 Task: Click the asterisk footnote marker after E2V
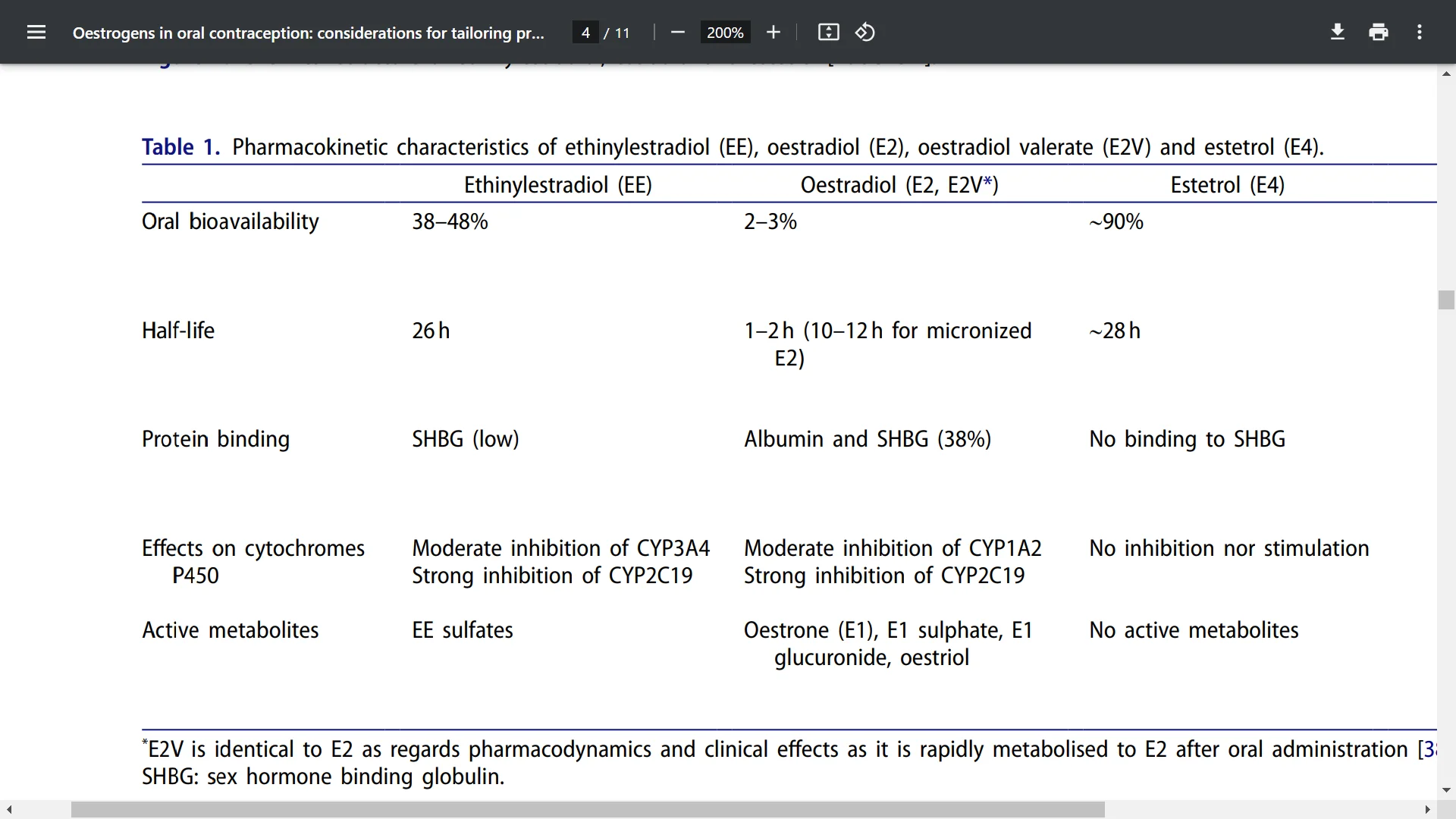(x=987, y=181)
